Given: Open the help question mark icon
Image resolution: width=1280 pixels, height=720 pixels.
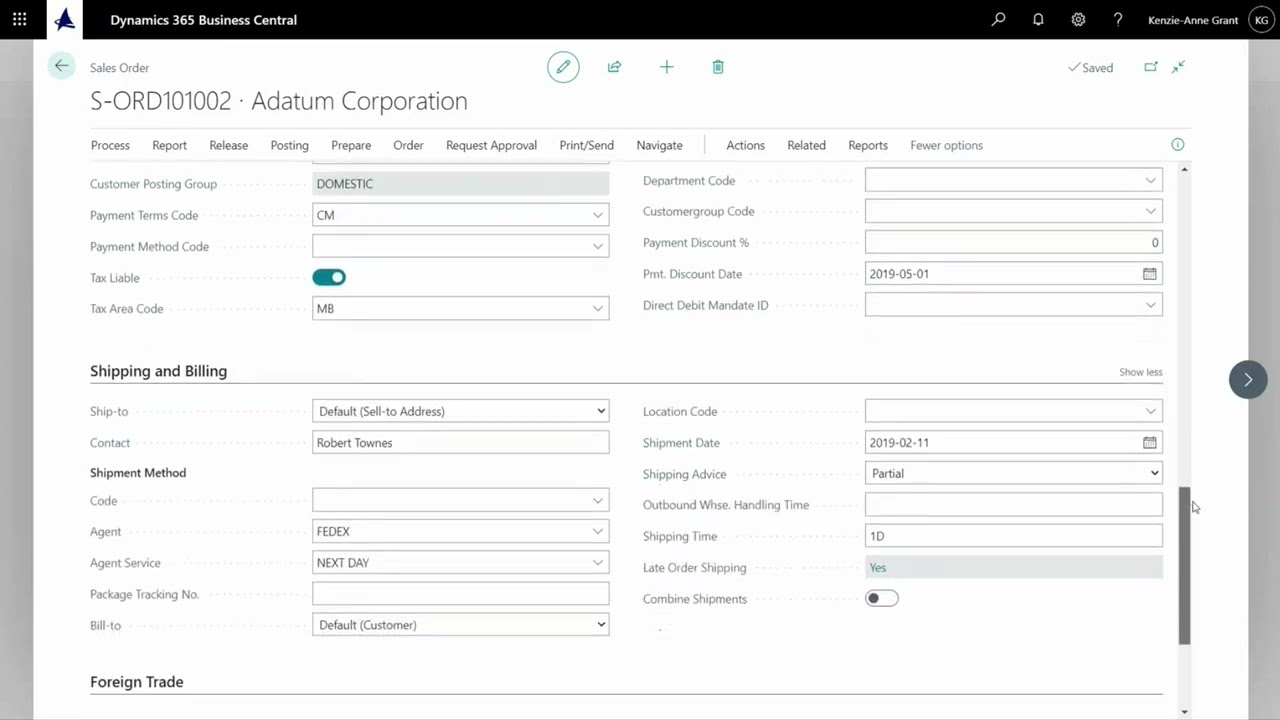Looking at the screenshot, I should pyautogui.click(x=1118, y=20).
